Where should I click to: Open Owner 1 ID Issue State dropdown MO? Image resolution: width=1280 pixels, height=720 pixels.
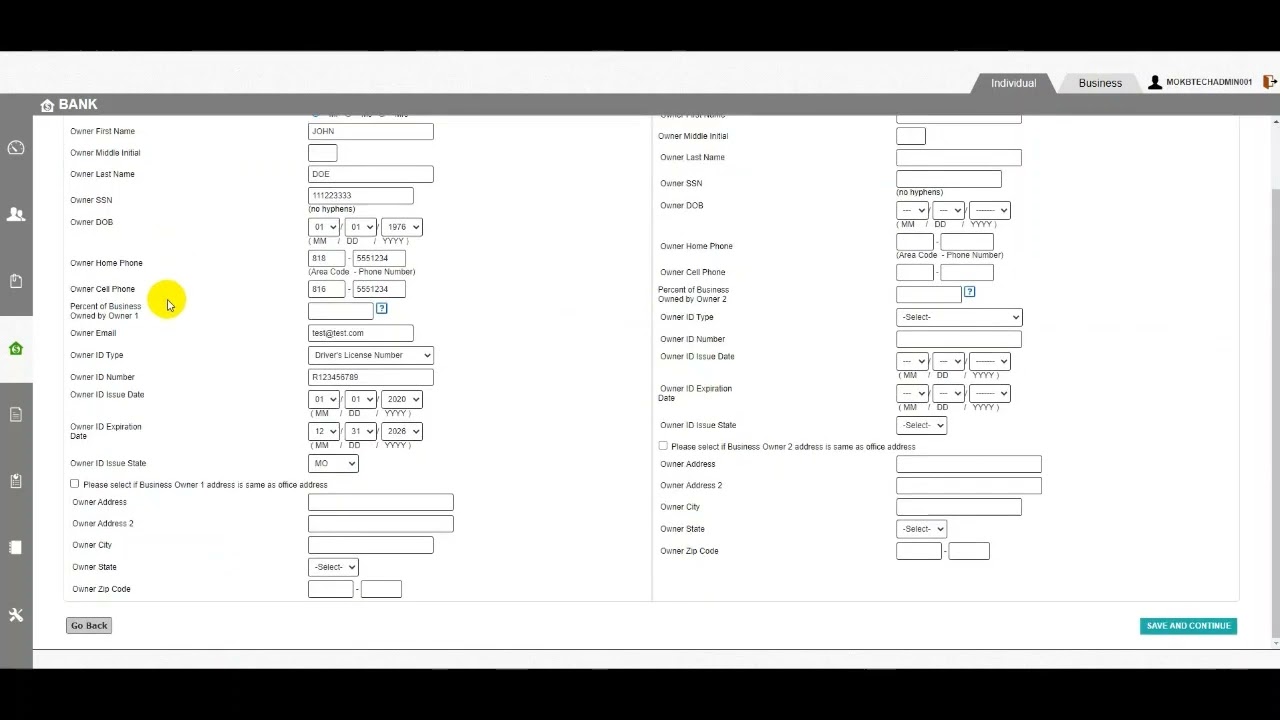point(333,463)
